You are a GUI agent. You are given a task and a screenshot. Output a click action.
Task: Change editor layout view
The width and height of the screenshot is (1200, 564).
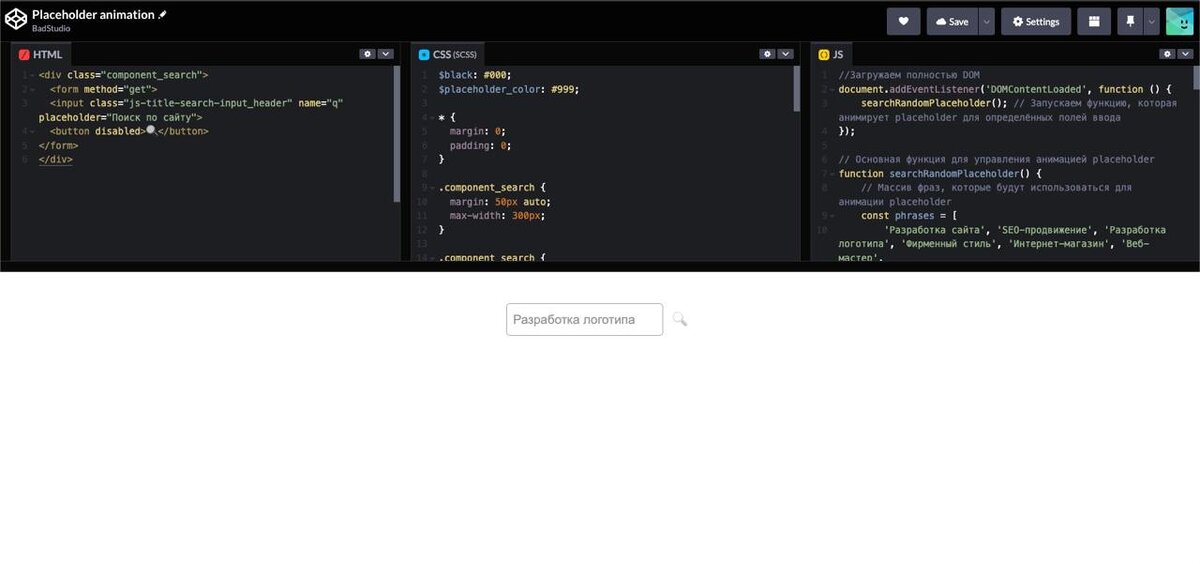[1094, 21]
